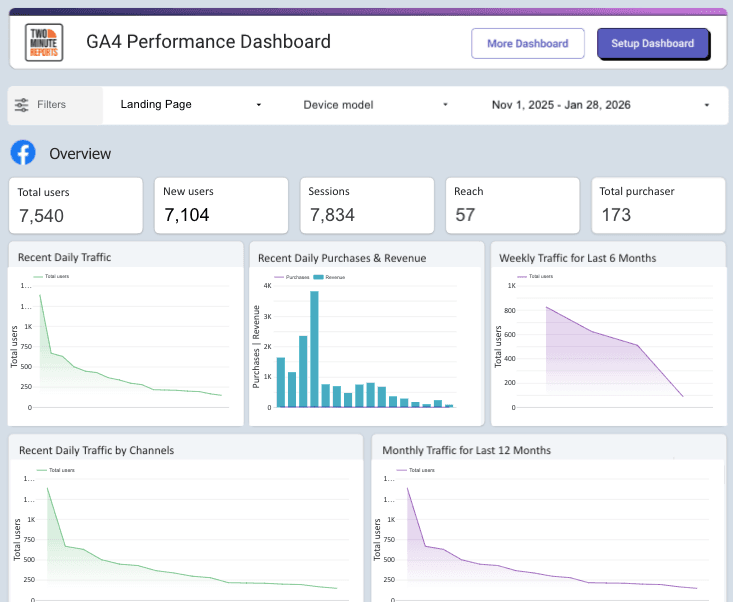Click the Recent Daily Purchases & Revenue title

[342, 258]
